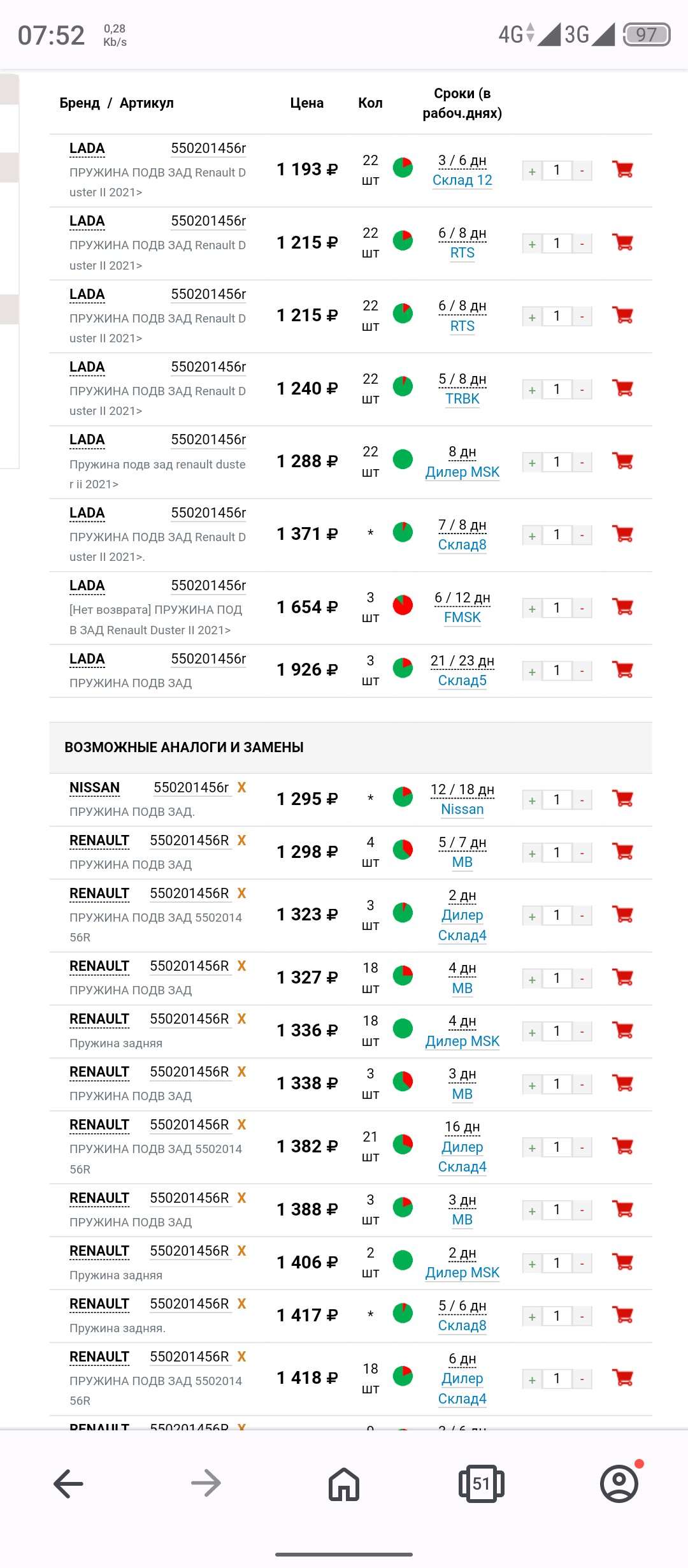This screenshot has height=1568, width=688.
Task: Edit quantity field for the 1 371 ₽ Склад8 row
Action: point(557,535)
